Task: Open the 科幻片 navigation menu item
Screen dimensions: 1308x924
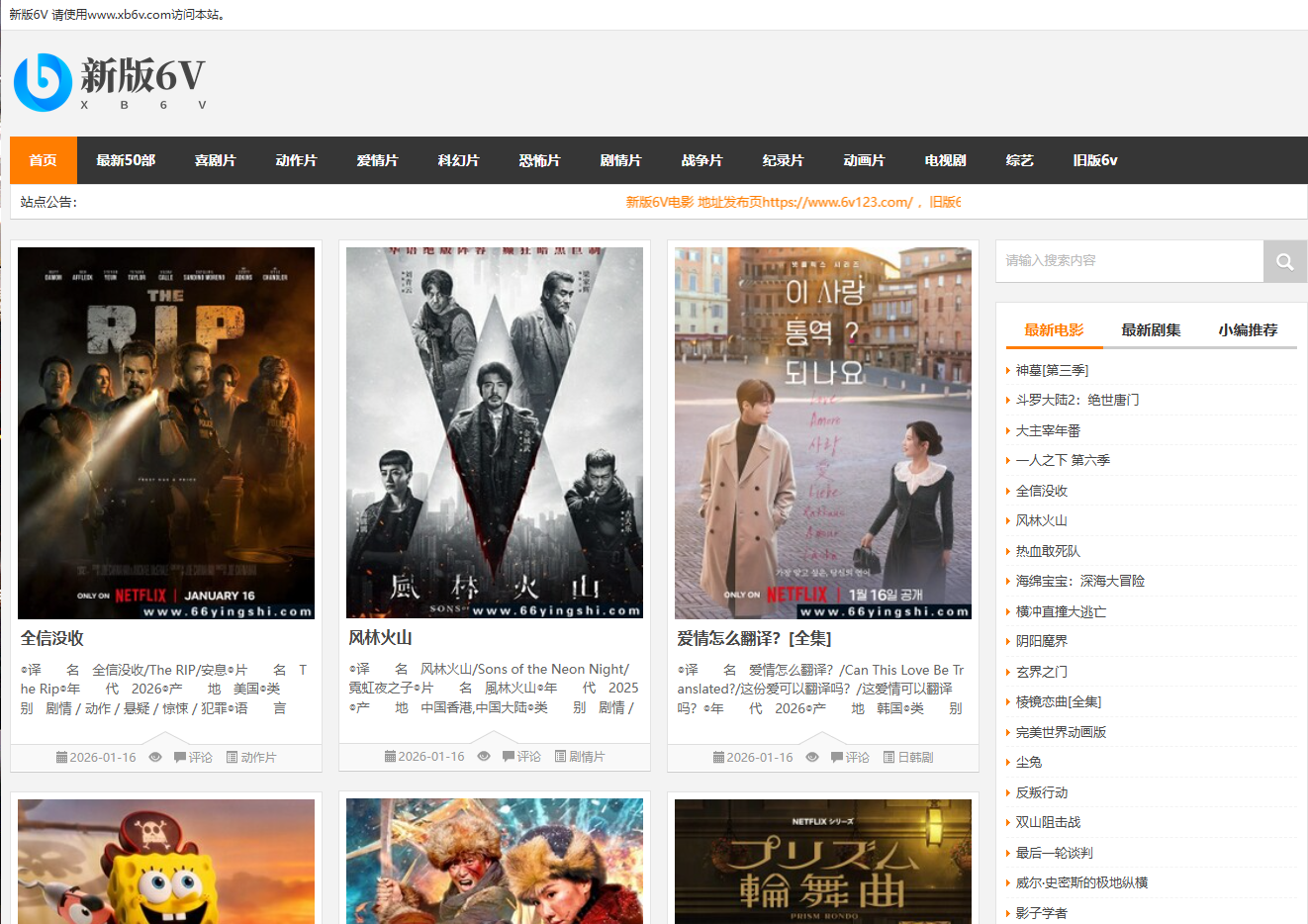Action: [x=458, y=160]
